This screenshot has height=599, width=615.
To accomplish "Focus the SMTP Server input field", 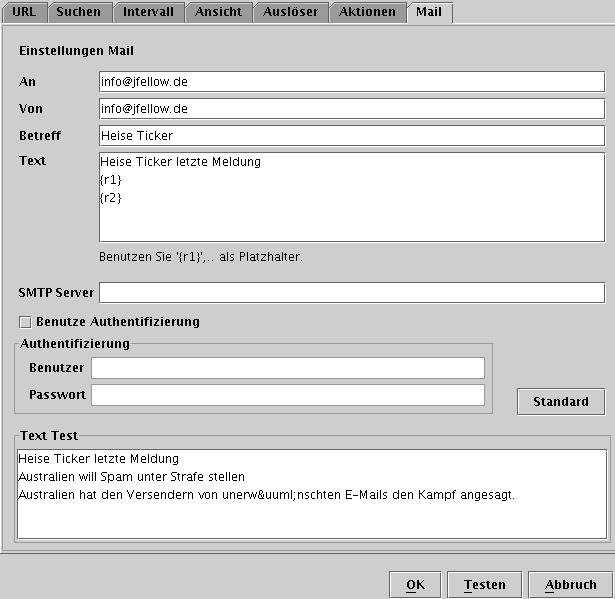I will (x=351, y=293).
